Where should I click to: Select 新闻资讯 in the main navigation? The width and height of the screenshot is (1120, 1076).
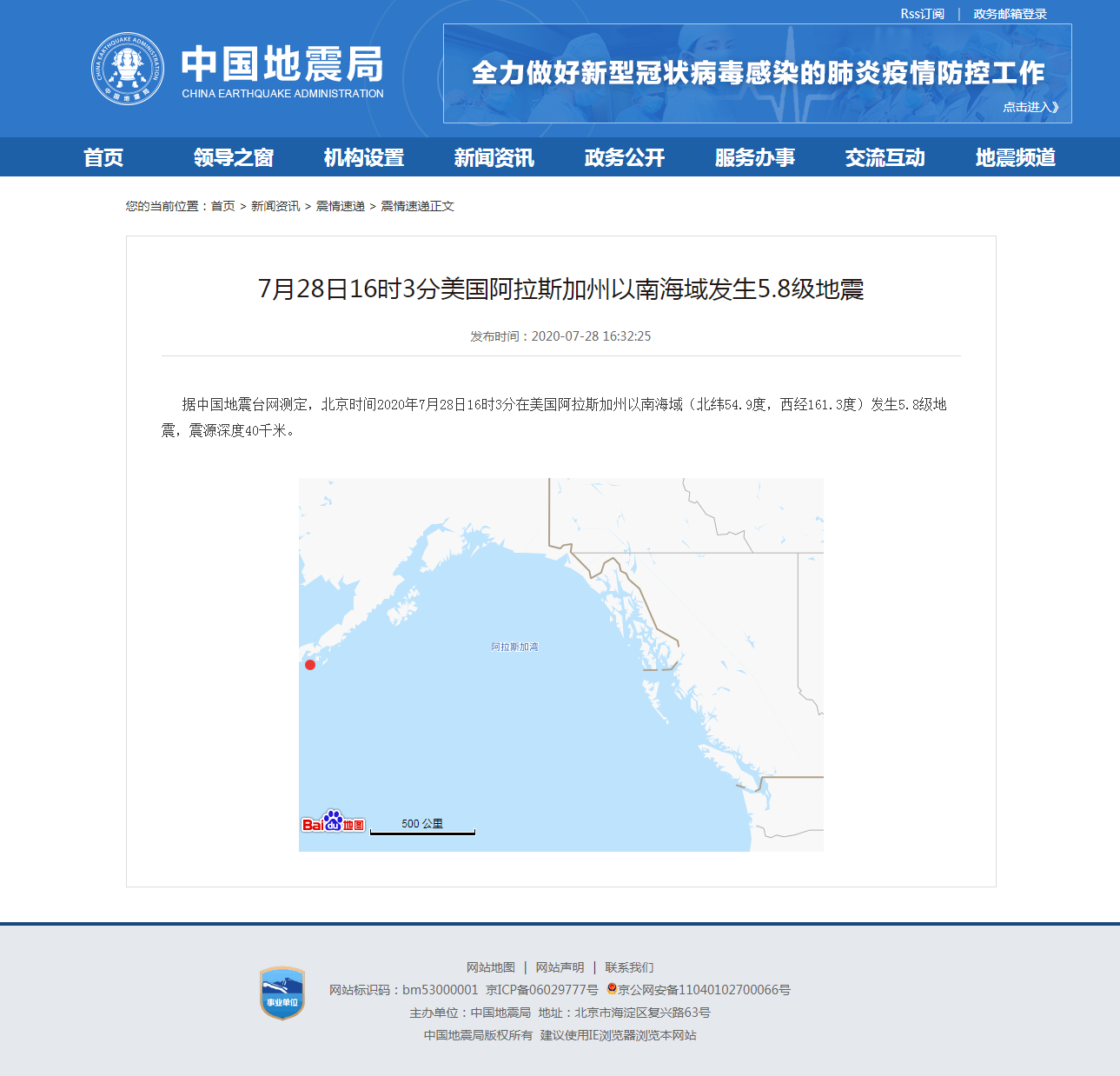494,157
